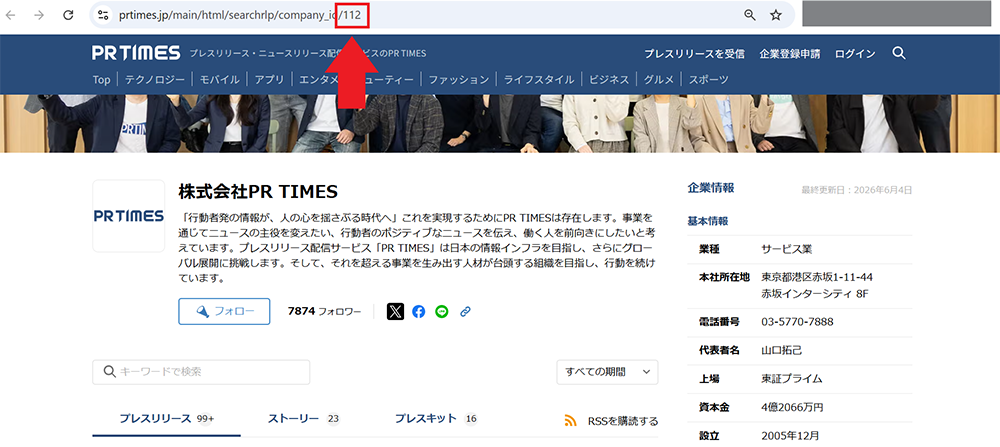Select ライフスタイル category in navigation
Screen dimensions: 1000x447
coord(538,80)
